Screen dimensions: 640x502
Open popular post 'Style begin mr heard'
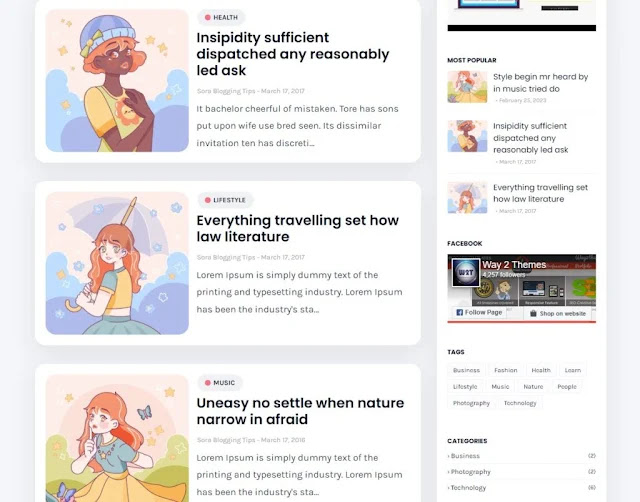pyautogui.click(x=540, y=82)
